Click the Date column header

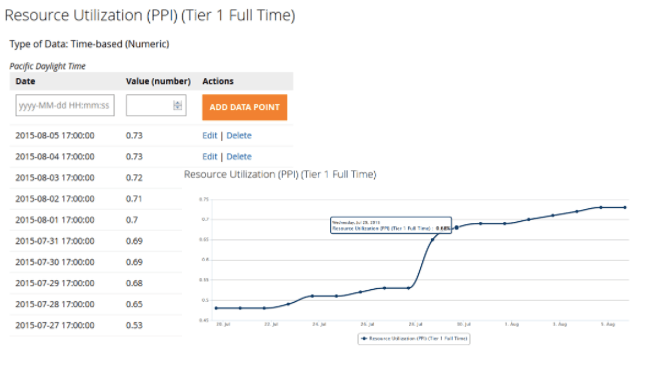pyautogui.click(x=25, y=81)
